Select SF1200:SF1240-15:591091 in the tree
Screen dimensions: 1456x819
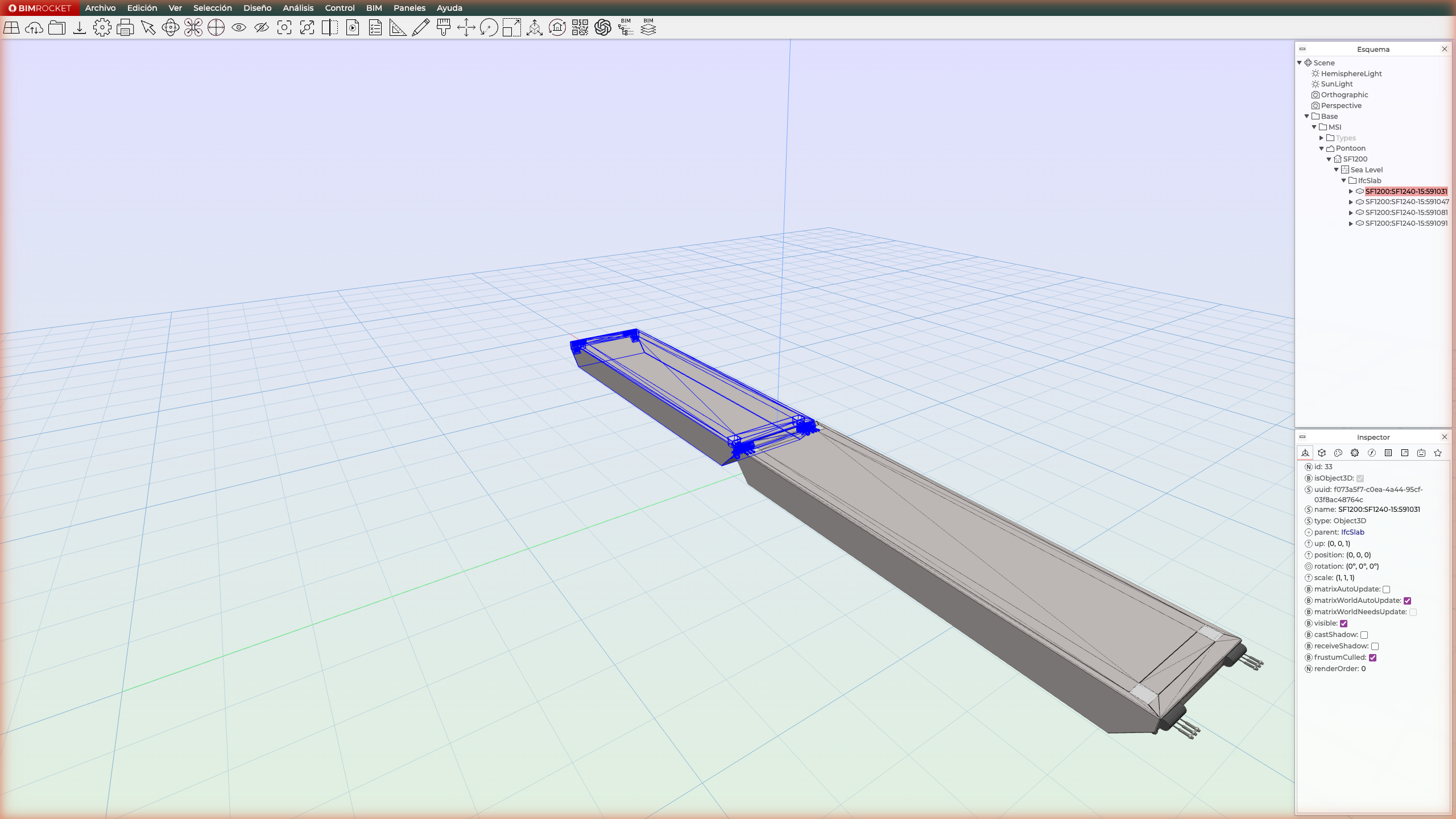coord(1406,224)
